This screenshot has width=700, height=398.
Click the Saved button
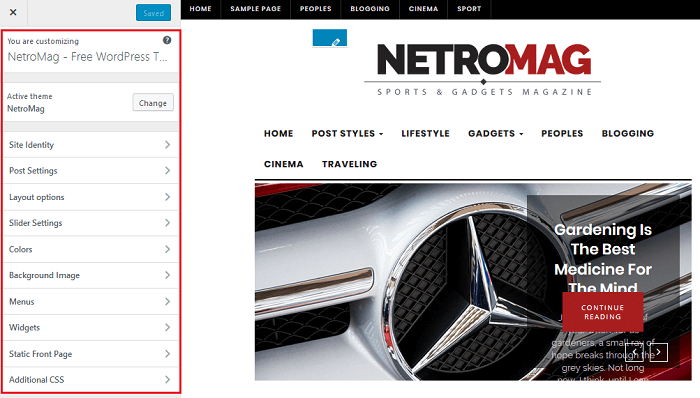click(153, 13)
